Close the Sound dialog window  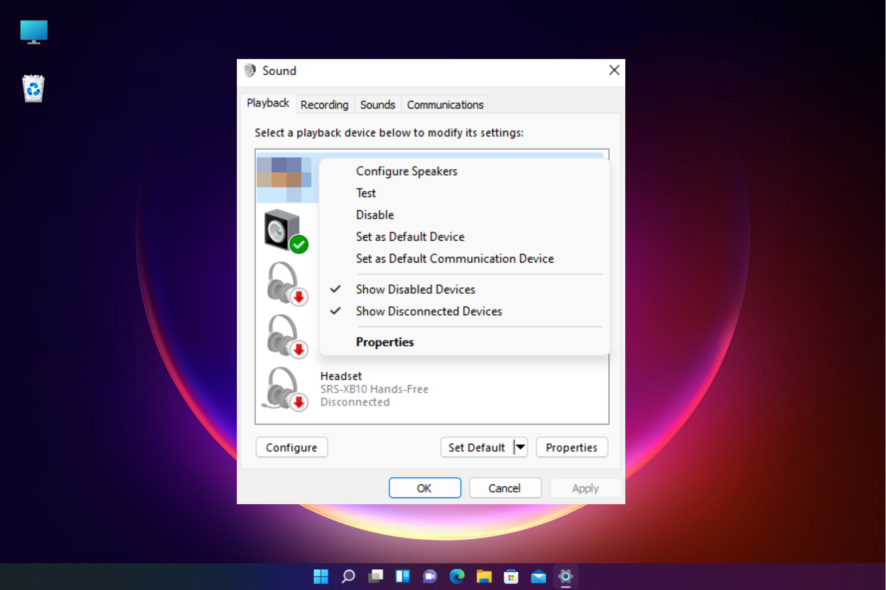614,70
